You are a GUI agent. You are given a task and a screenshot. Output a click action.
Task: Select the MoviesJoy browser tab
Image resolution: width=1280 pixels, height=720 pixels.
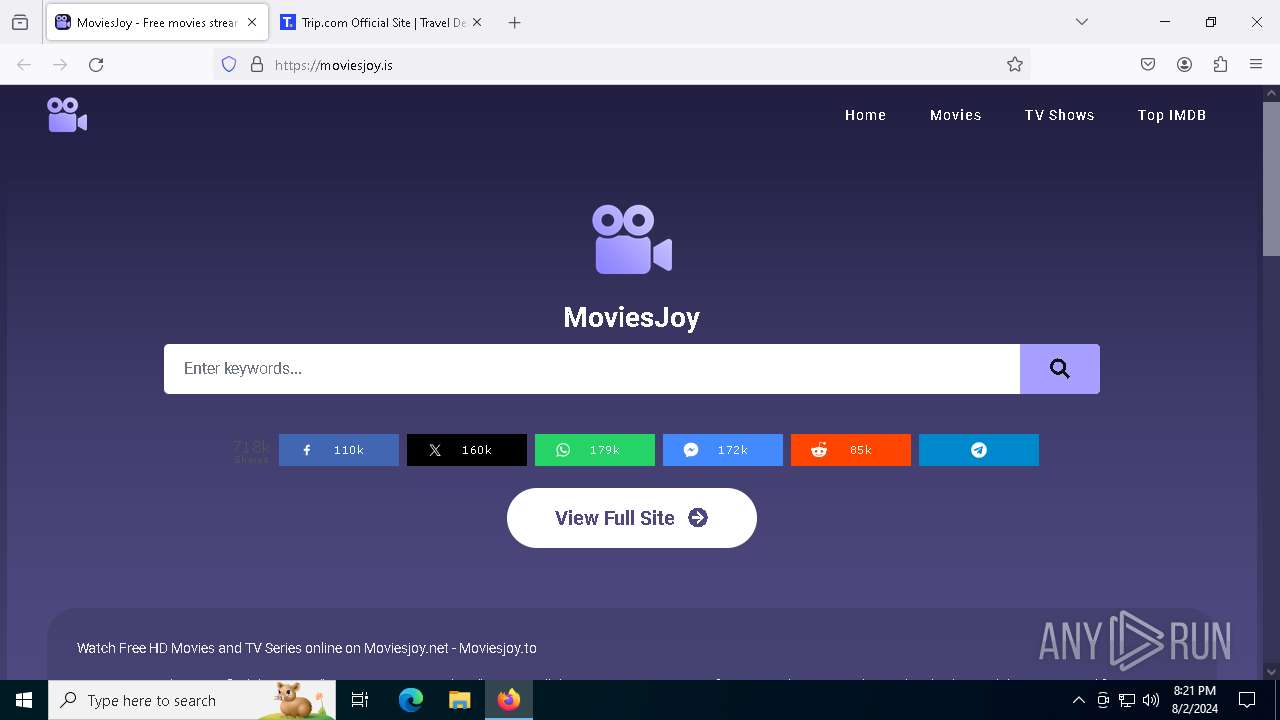coord(157,22)
